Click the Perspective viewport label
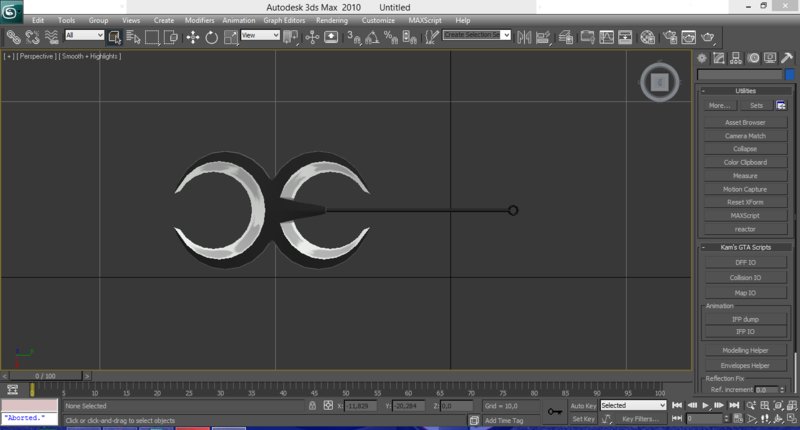Screen dimensions: 800x430 (x=36, y=57)
